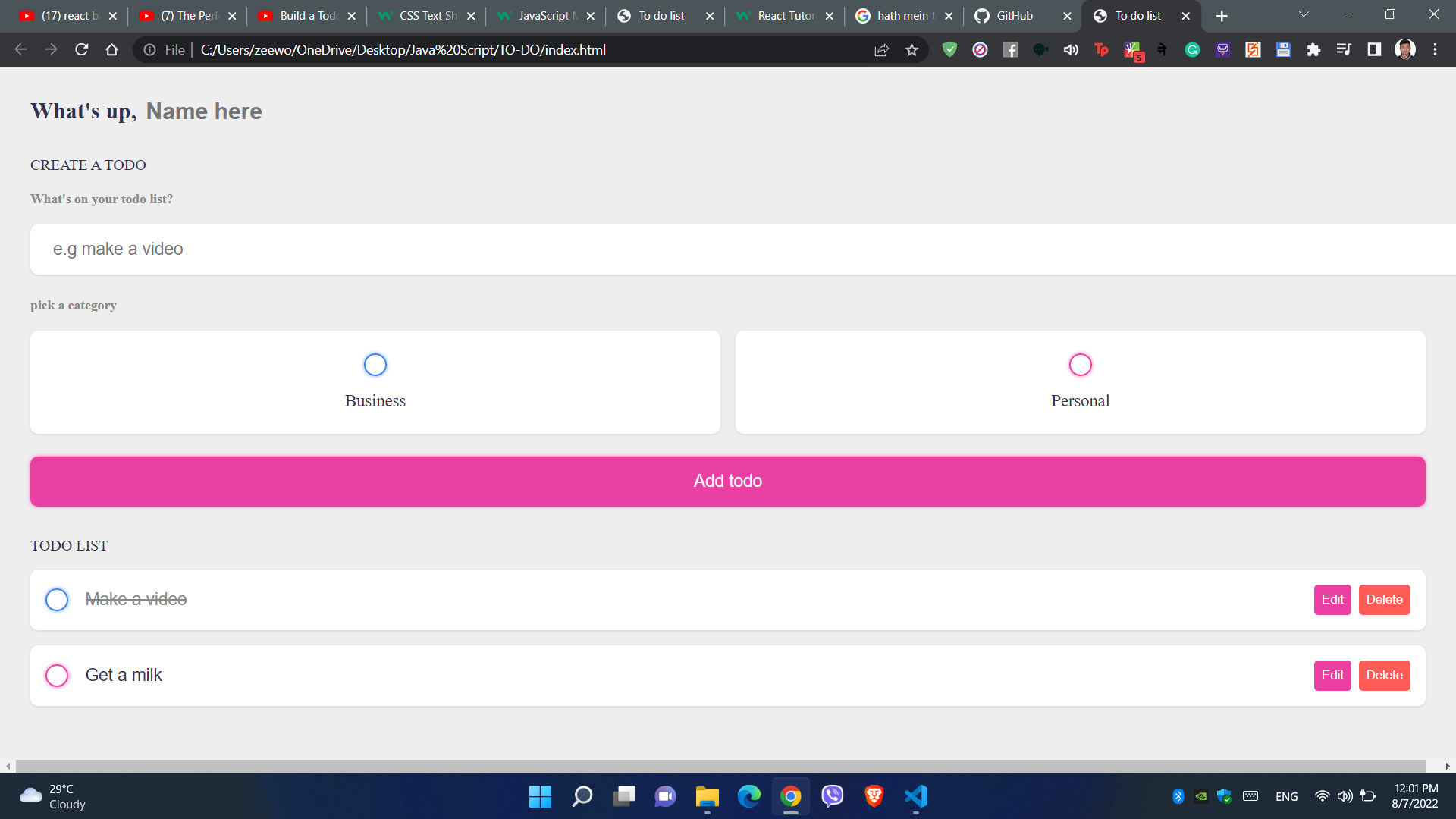1456x819 pixels.
Task: Edit the Make a video todo
Action: pyautogui.click(x=1332, y=600)
